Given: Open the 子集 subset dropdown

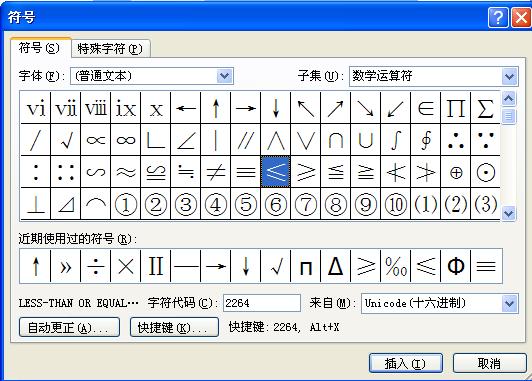Looking at the screenshot, I should pos(510,76).
